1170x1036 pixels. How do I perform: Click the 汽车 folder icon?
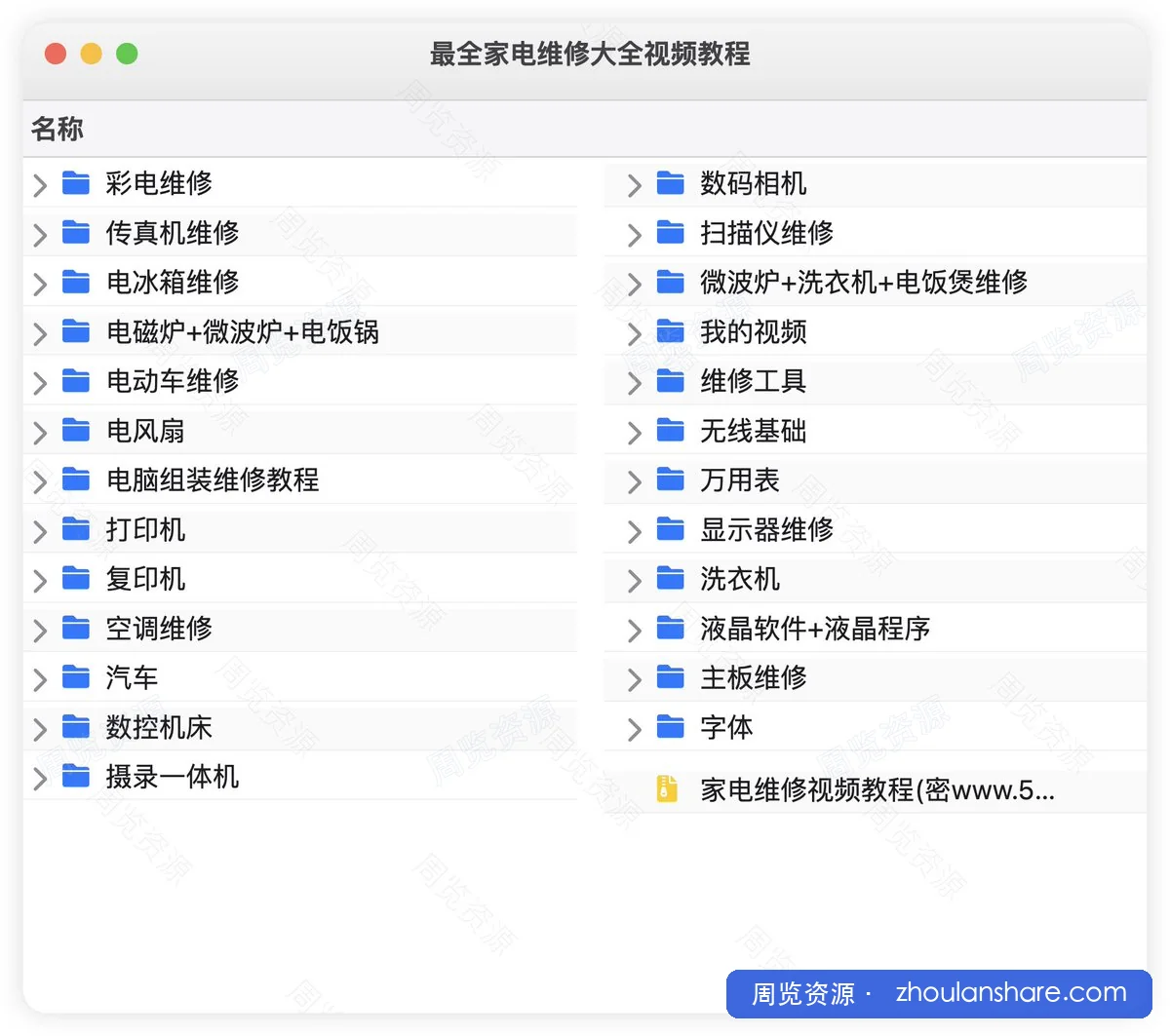[76, 677]
